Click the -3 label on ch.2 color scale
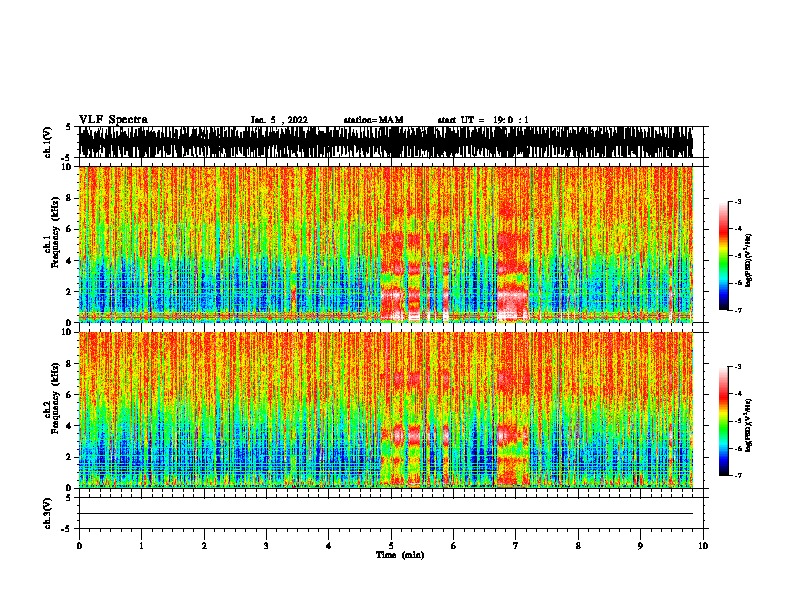This screenshot has width=792, height=612. coord(738,367)
